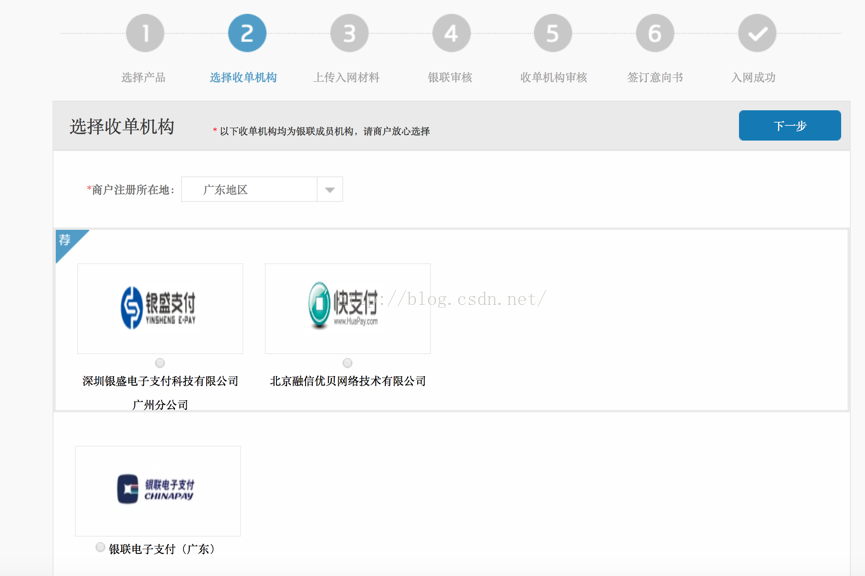Click the 广州分公司 text

160,405
